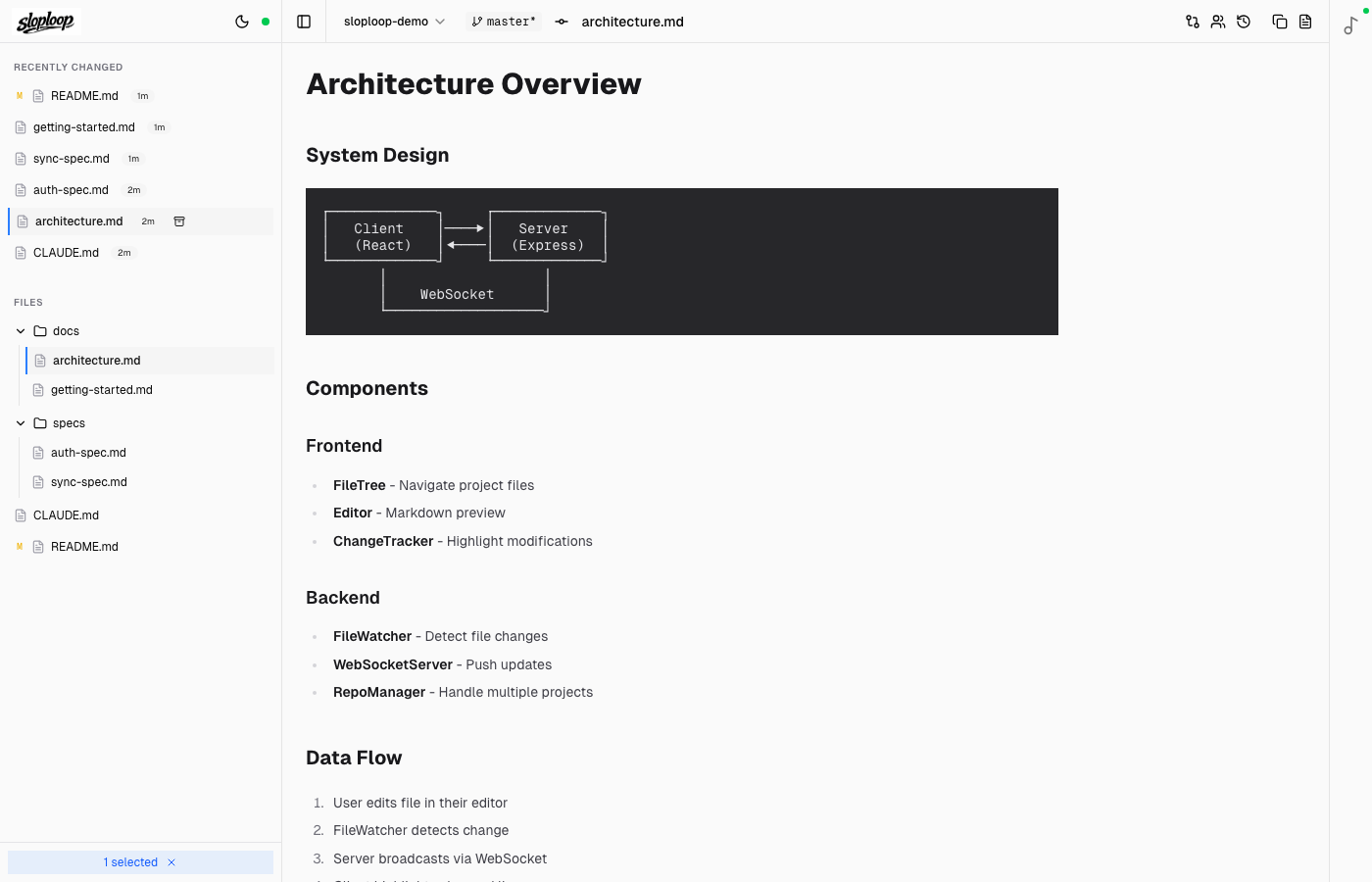Open the branch graph icon in the toolbar
The height and width of the screenshot is (882, 1372).
point(1192,21)
